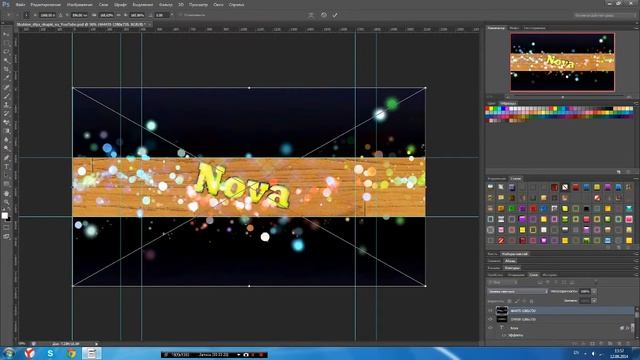Select the History Brush tool
The height and width of the screenshot is (360, 640).
pyautogui.click(x=7, y=113)
